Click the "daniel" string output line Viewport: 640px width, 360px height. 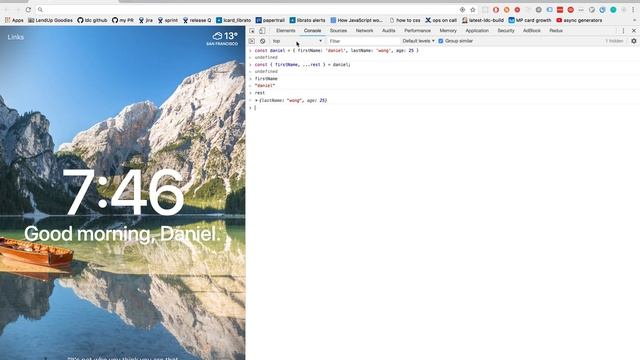(265, 86)
